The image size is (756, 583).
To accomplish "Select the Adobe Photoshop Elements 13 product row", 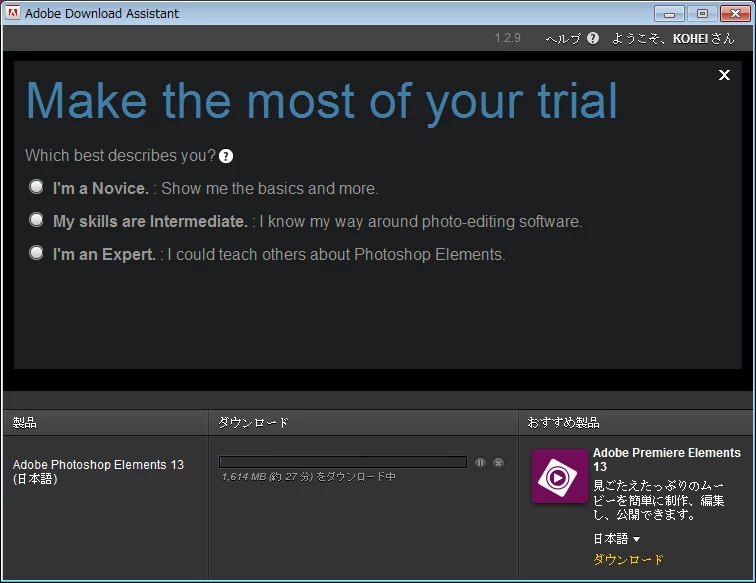I will [x=98, y=472].
